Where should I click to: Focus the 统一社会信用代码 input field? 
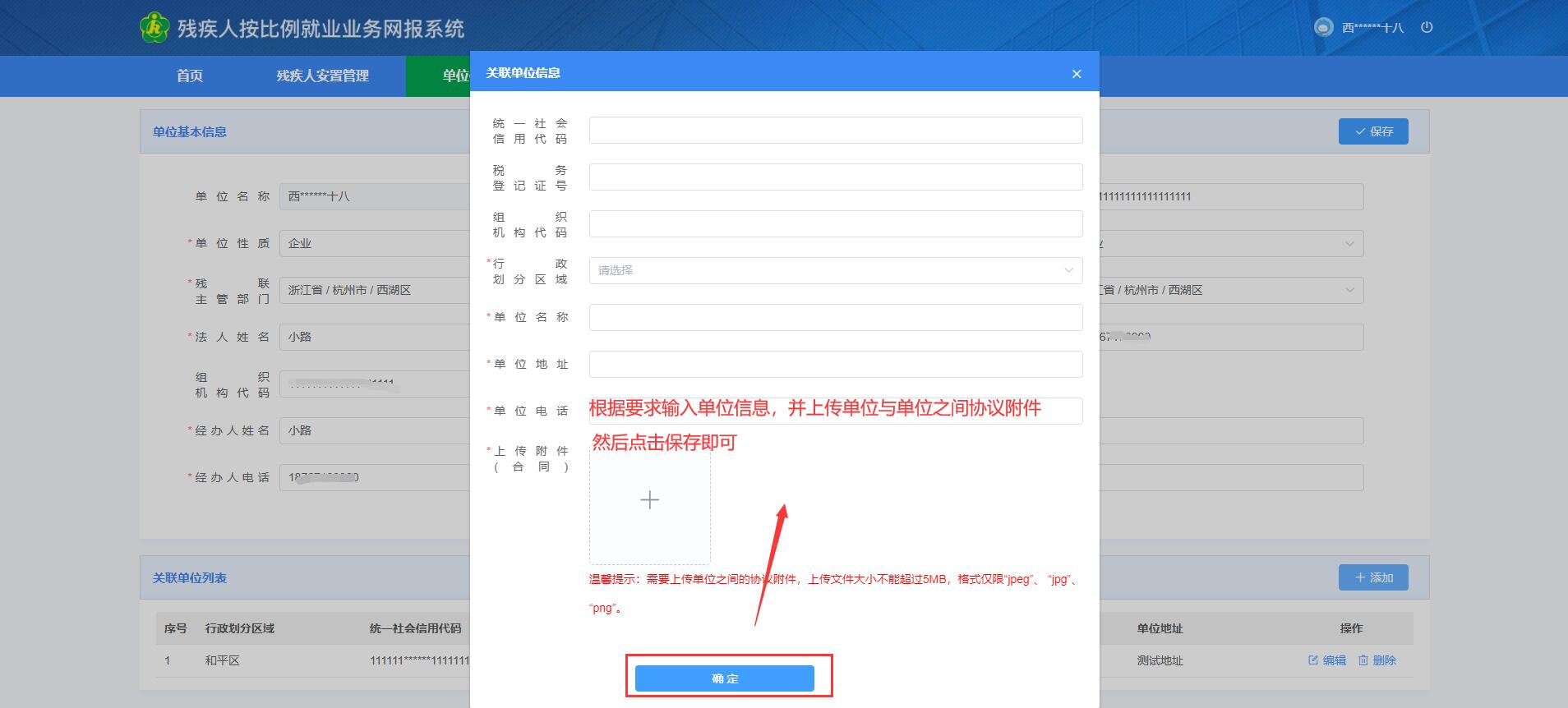pos(835,130)
